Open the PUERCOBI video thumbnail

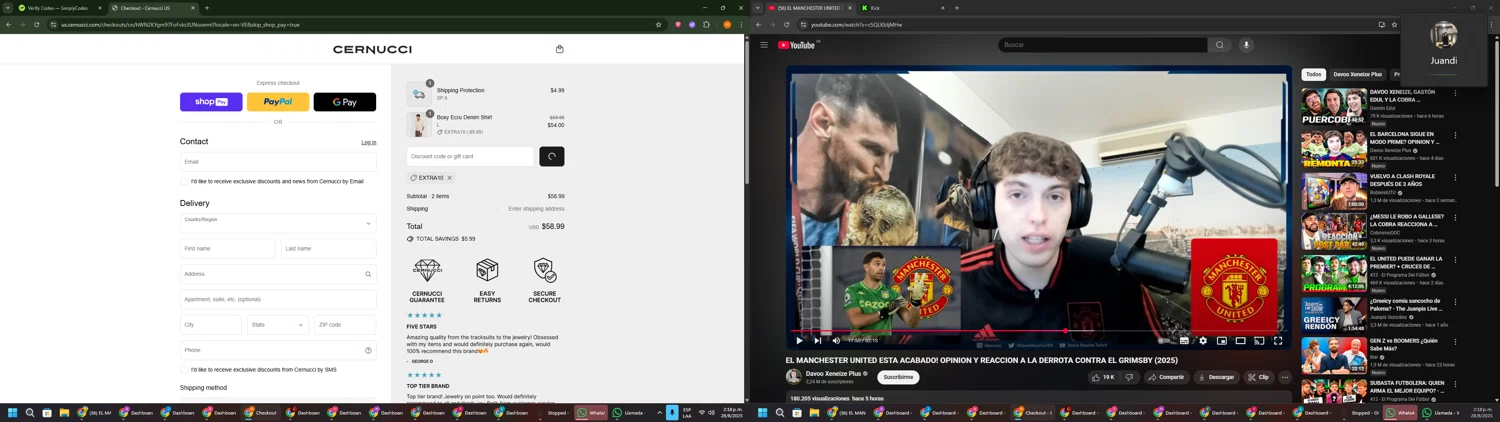point(1334,107)
